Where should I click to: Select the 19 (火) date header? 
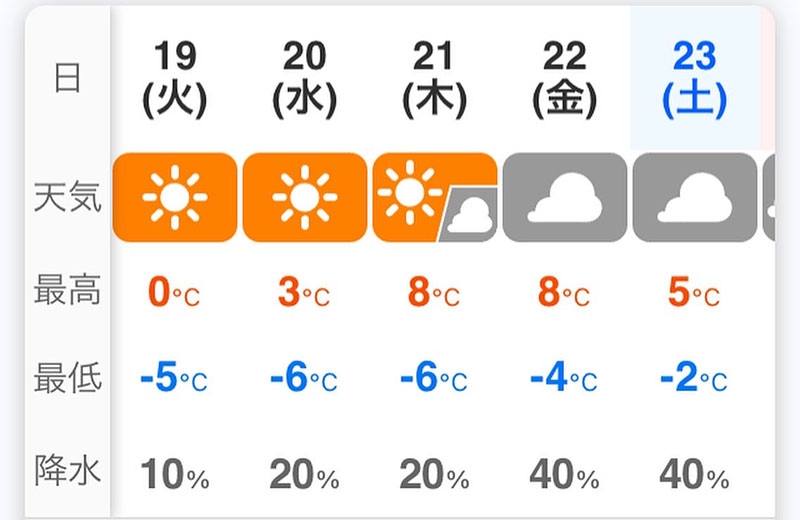click(x=175, y=78)
